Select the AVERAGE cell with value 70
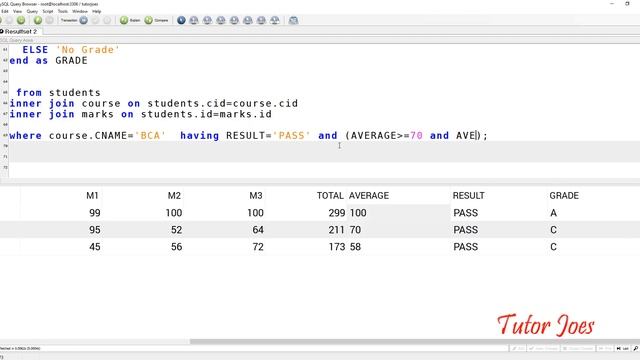Viewport: 640px width, 360px height. 355,230
